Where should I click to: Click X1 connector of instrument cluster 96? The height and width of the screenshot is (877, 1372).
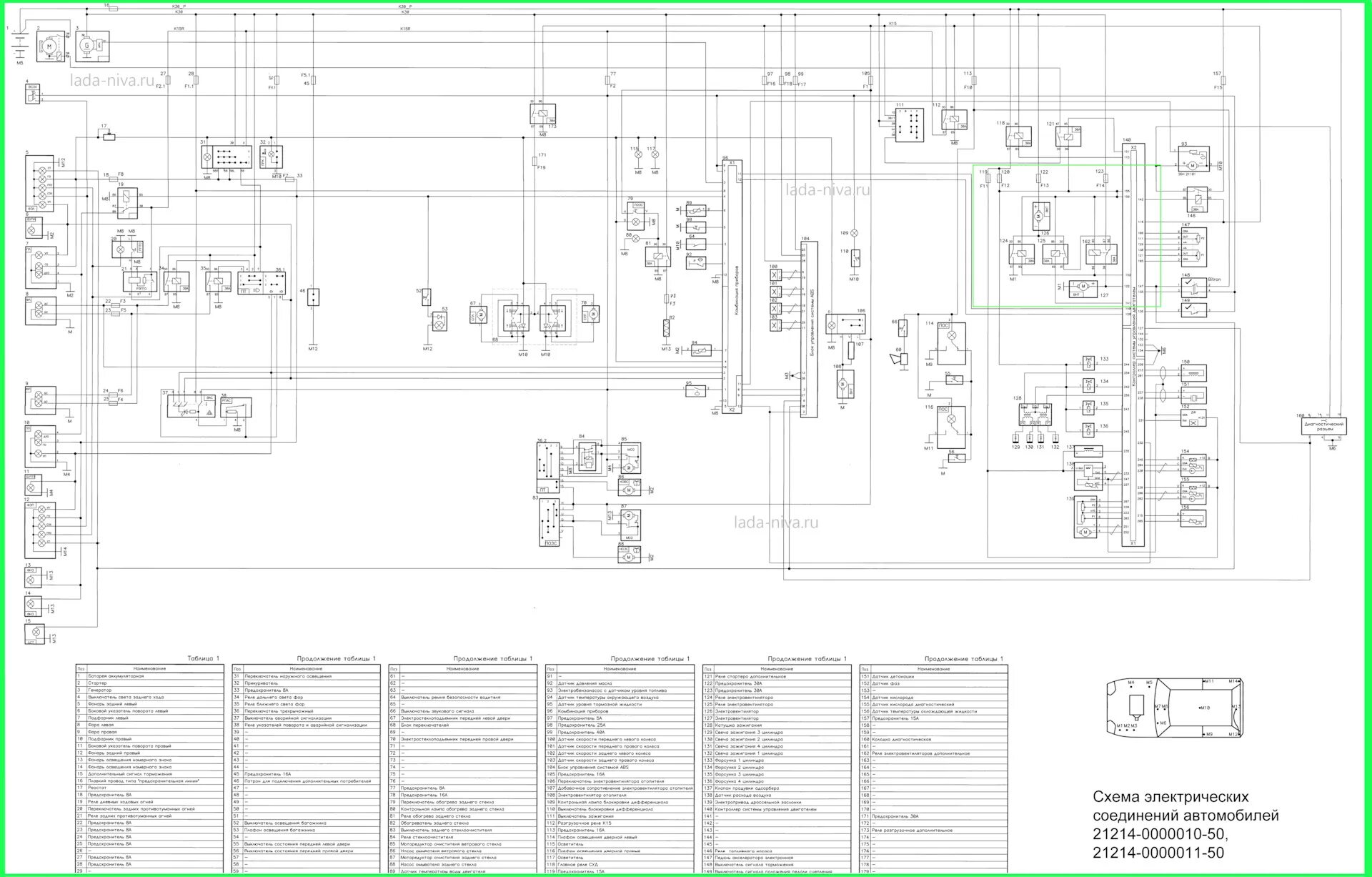click(x=732, y=163)
